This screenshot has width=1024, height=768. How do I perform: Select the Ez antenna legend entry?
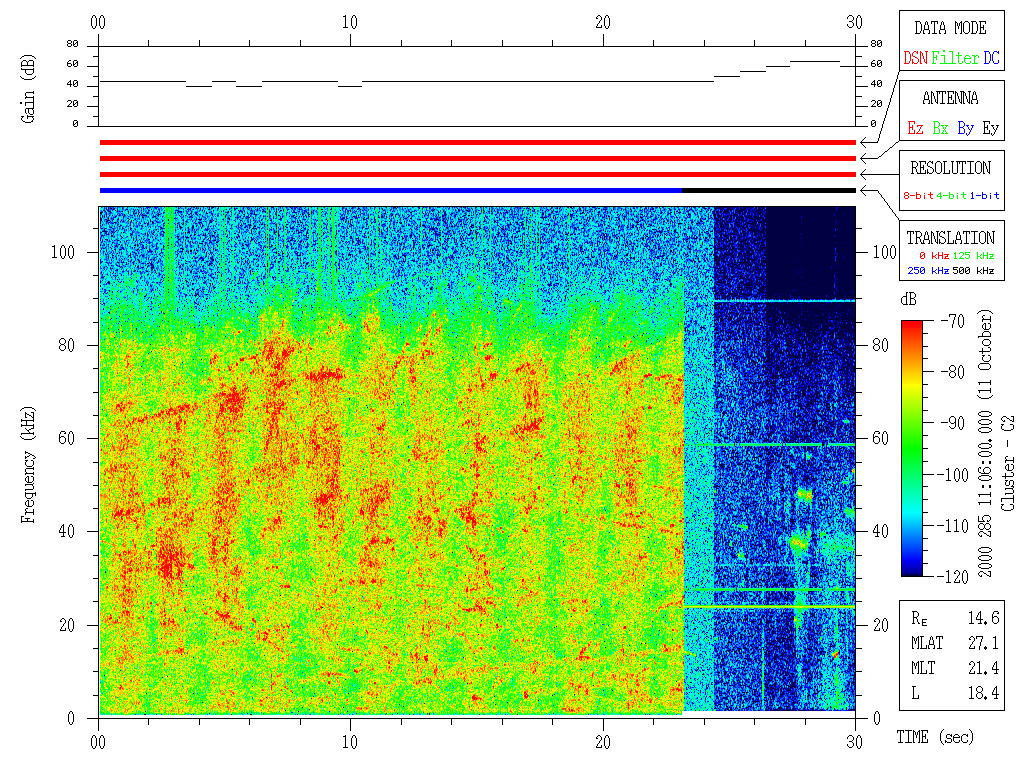click(x=915, y=129)
